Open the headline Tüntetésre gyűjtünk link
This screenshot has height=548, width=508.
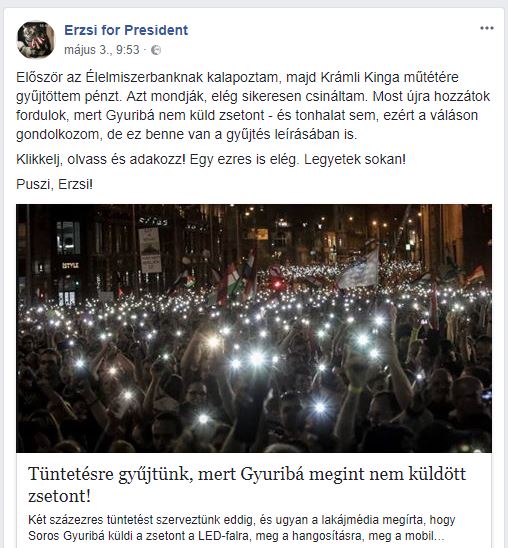point(247,485)
